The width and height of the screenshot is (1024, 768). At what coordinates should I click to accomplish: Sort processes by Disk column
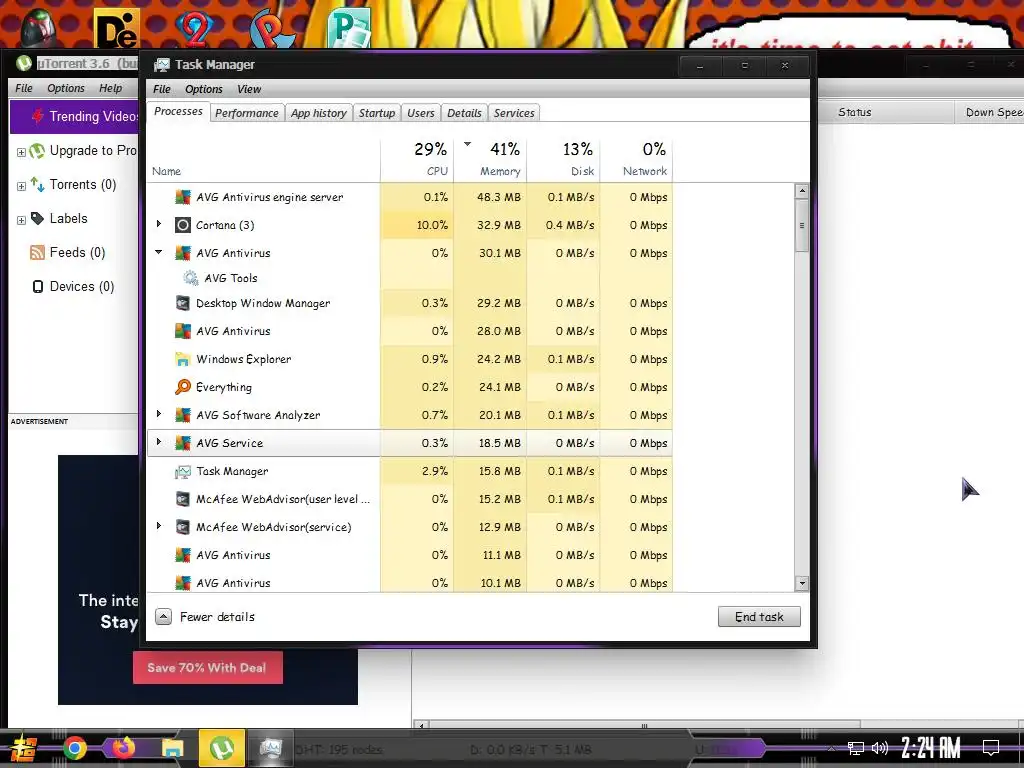coord(563,159)
